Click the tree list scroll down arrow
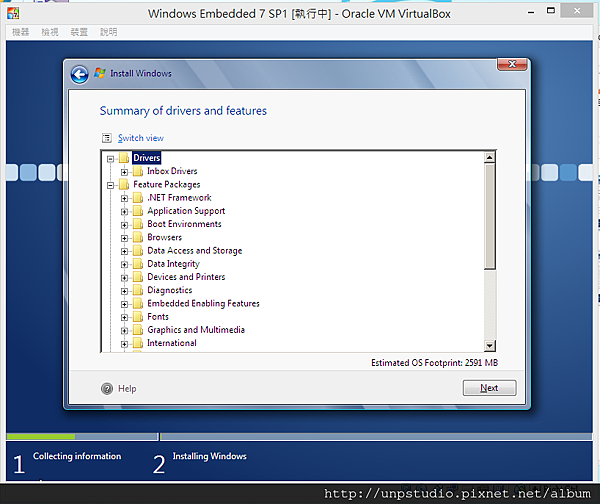 490,346
